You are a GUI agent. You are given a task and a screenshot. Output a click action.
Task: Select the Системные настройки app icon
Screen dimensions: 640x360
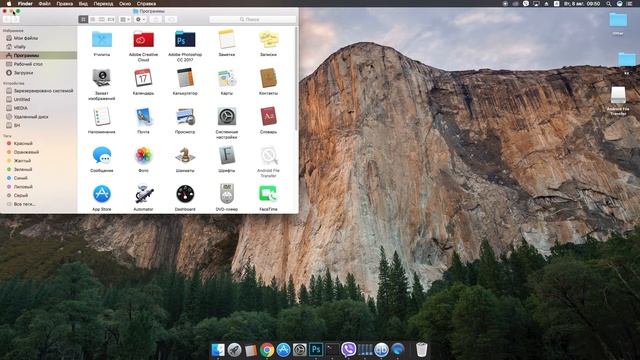[x=227, y=117]
